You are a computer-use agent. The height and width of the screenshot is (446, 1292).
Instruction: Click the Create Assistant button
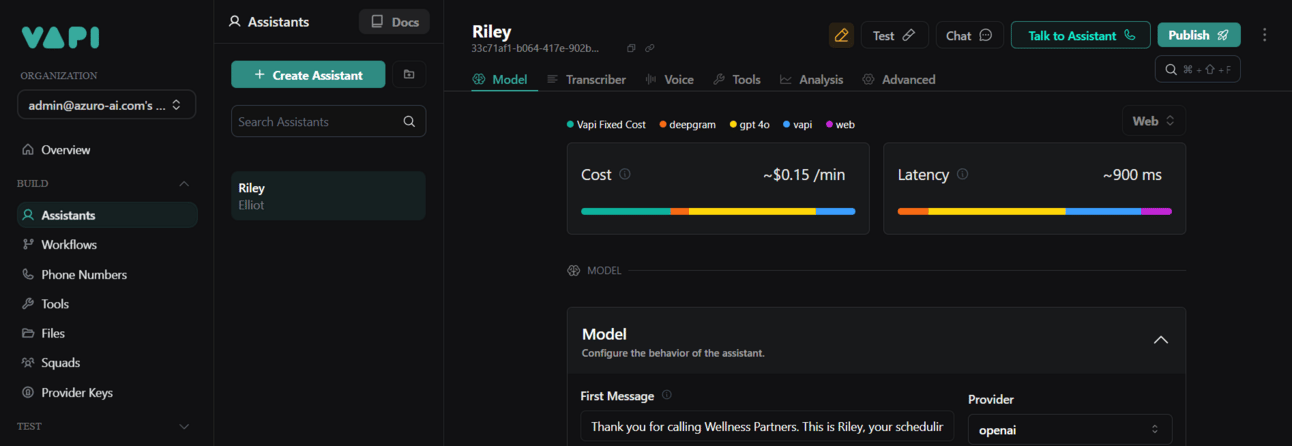coord(308,75)
